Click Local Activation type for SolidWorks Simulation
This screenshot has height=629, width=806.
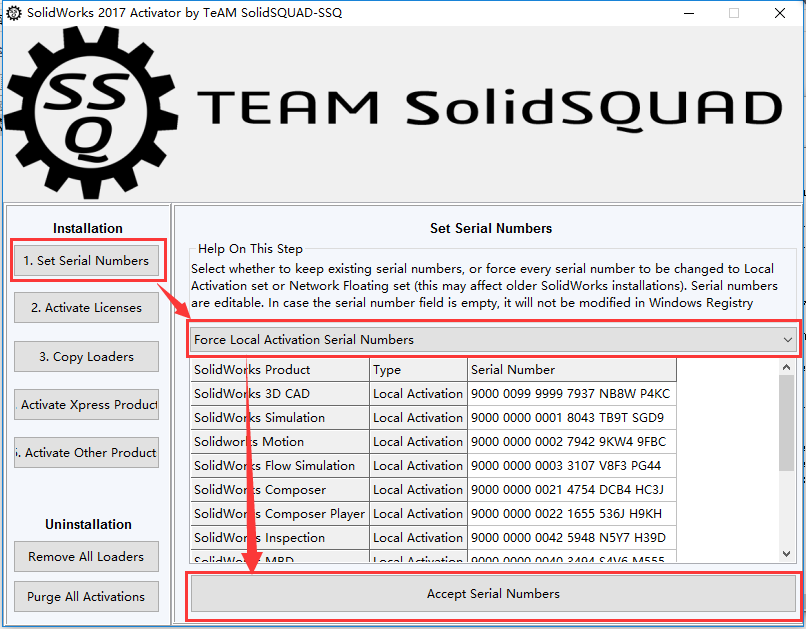pyautogui.click(x=418, y=418)
